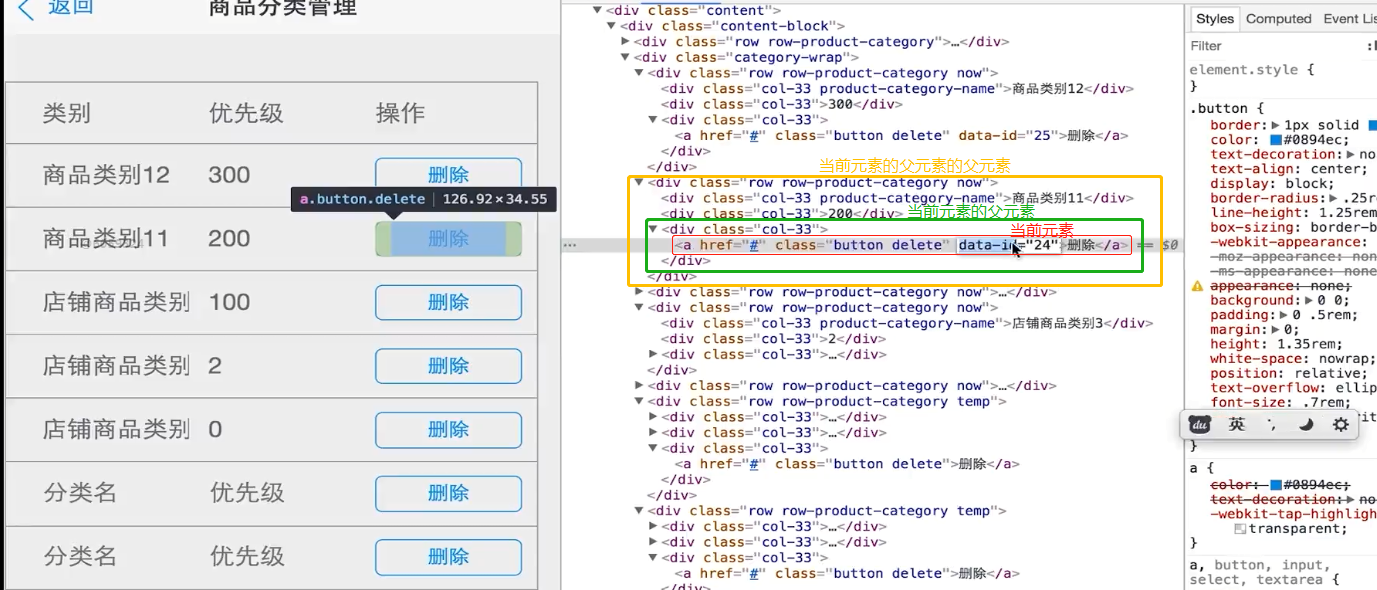Click the white-space: nowrap declaration
Image resolution: width=1377 pixels, height=590 pixels.
point(1293,359)
